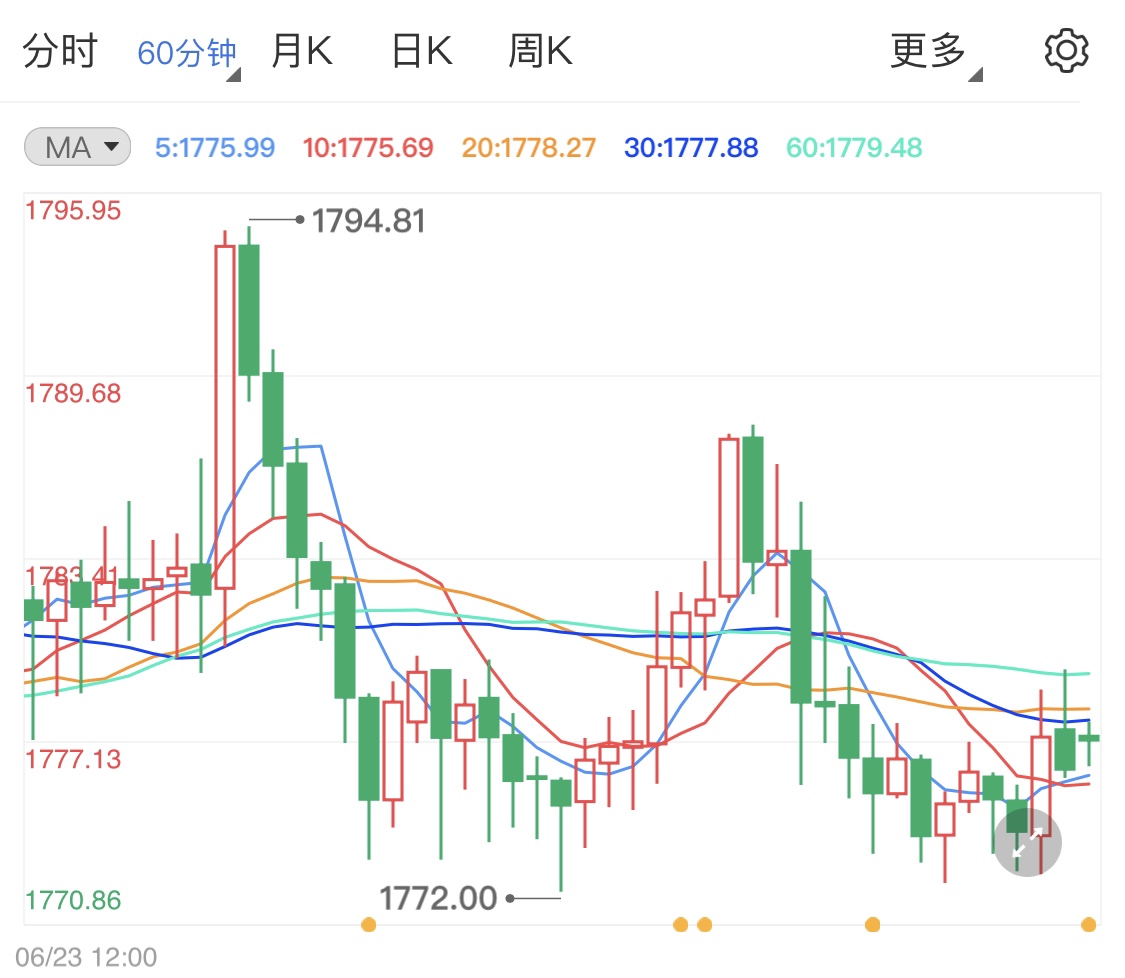Viewport: 1125px width, 978px height.
Task: Click the 06/23 12:00 date label
Action: (86, 957)
